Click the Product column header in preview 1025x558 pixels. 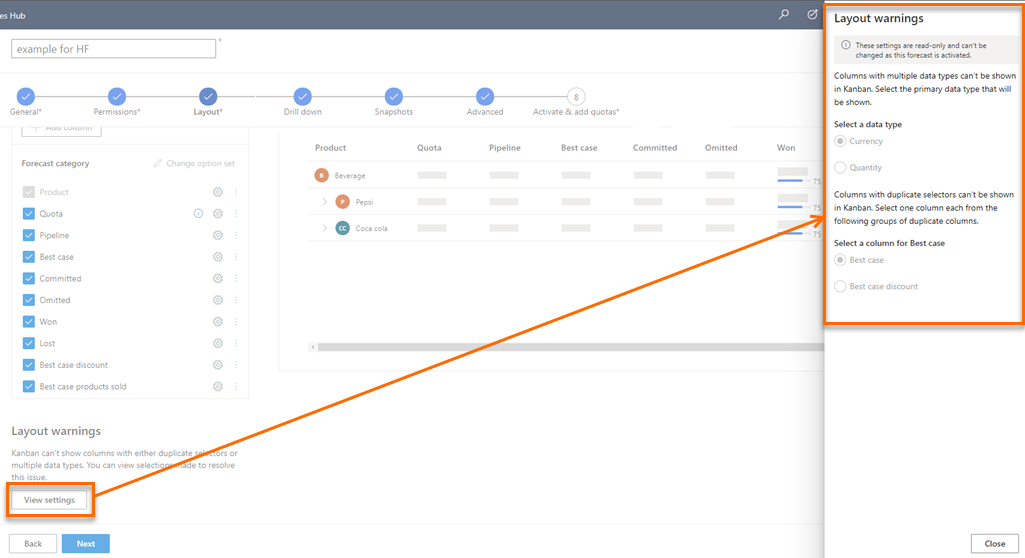tap(330, 148)
